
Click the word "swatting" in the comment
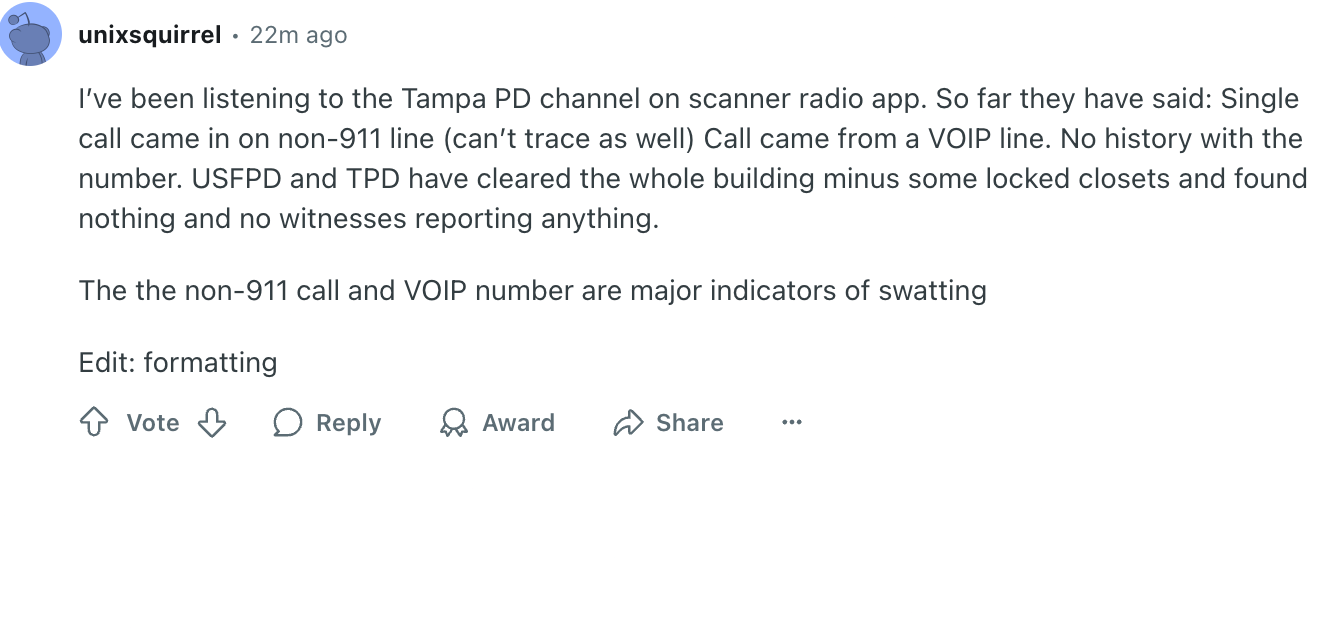[932, 291]
